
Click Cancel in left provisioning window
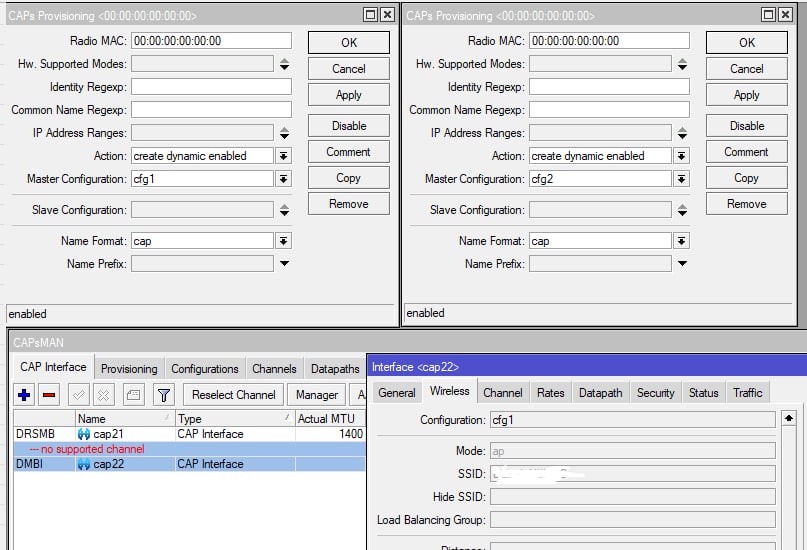[x=349, y=69]
